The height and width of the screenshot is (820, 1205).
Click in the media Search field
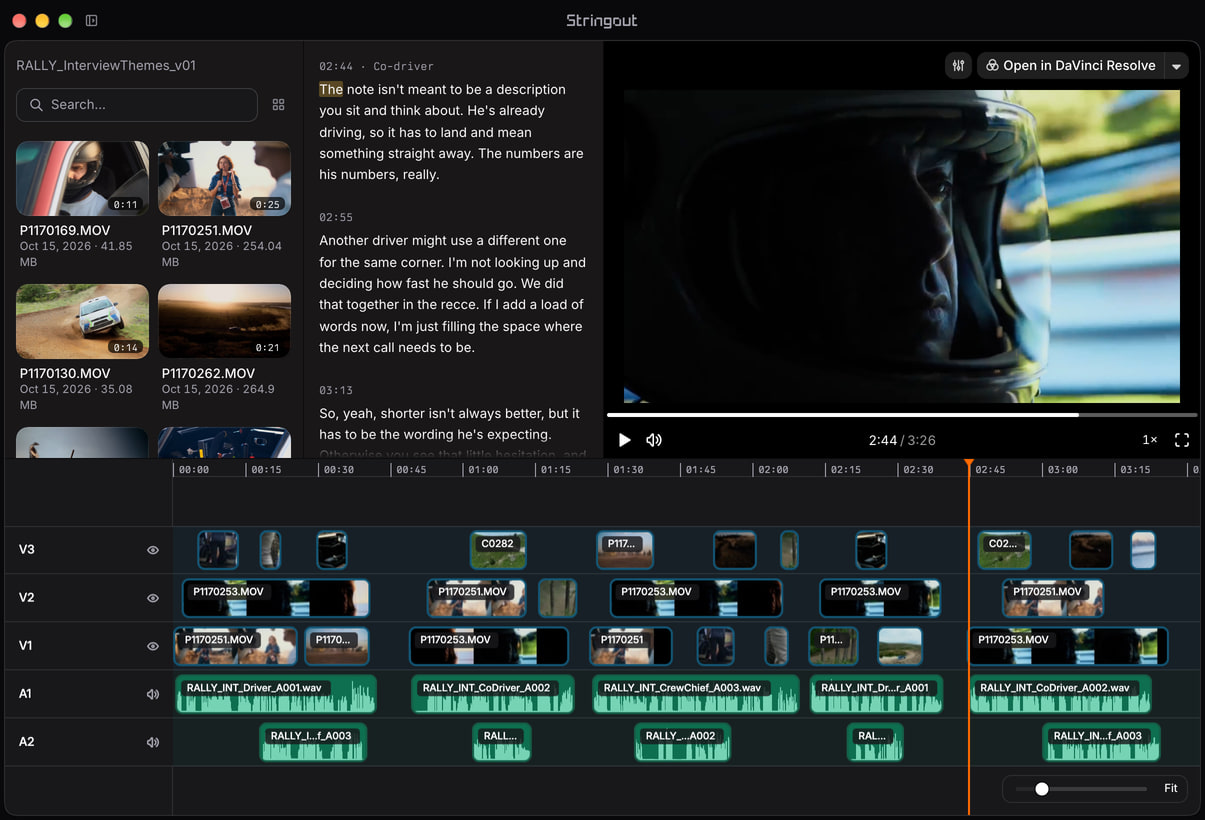pos(137,105)
